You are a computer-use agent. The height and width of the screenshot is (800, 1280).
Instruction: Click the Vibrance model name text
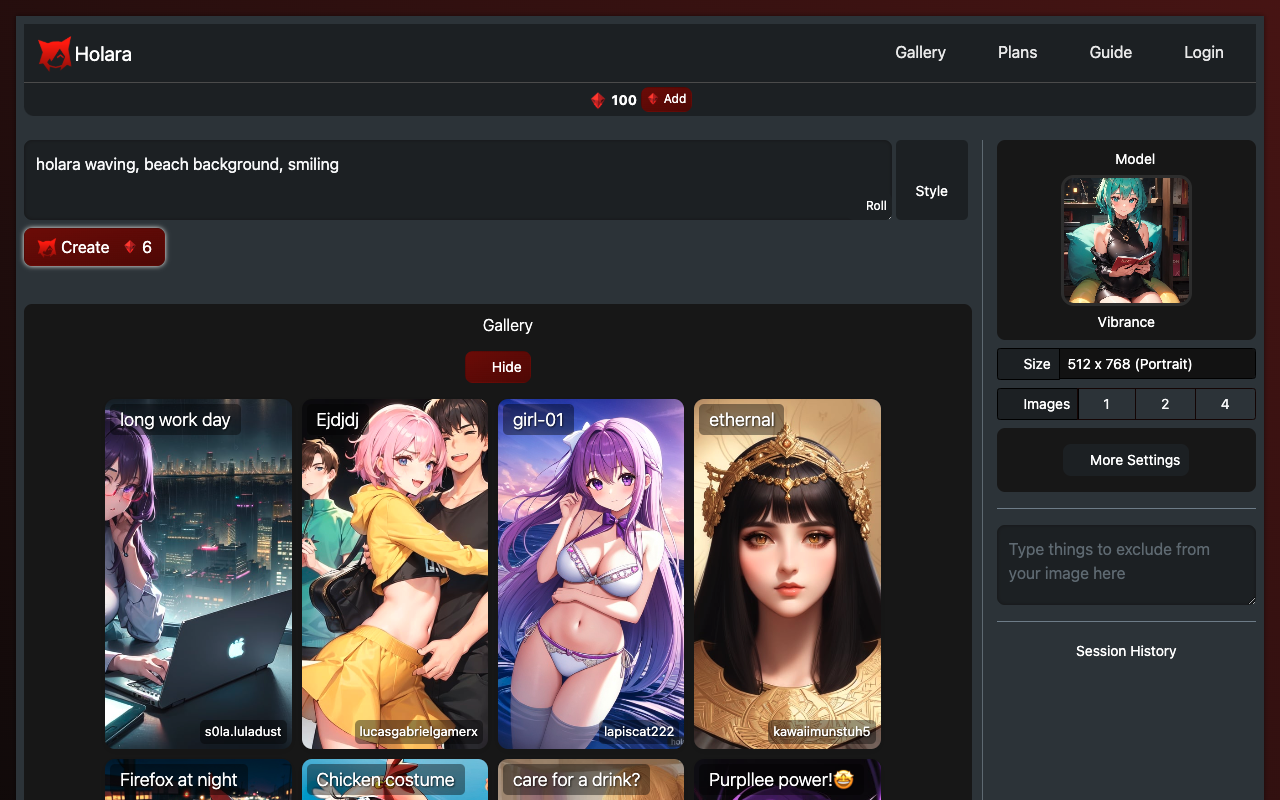pos(1126,322)
